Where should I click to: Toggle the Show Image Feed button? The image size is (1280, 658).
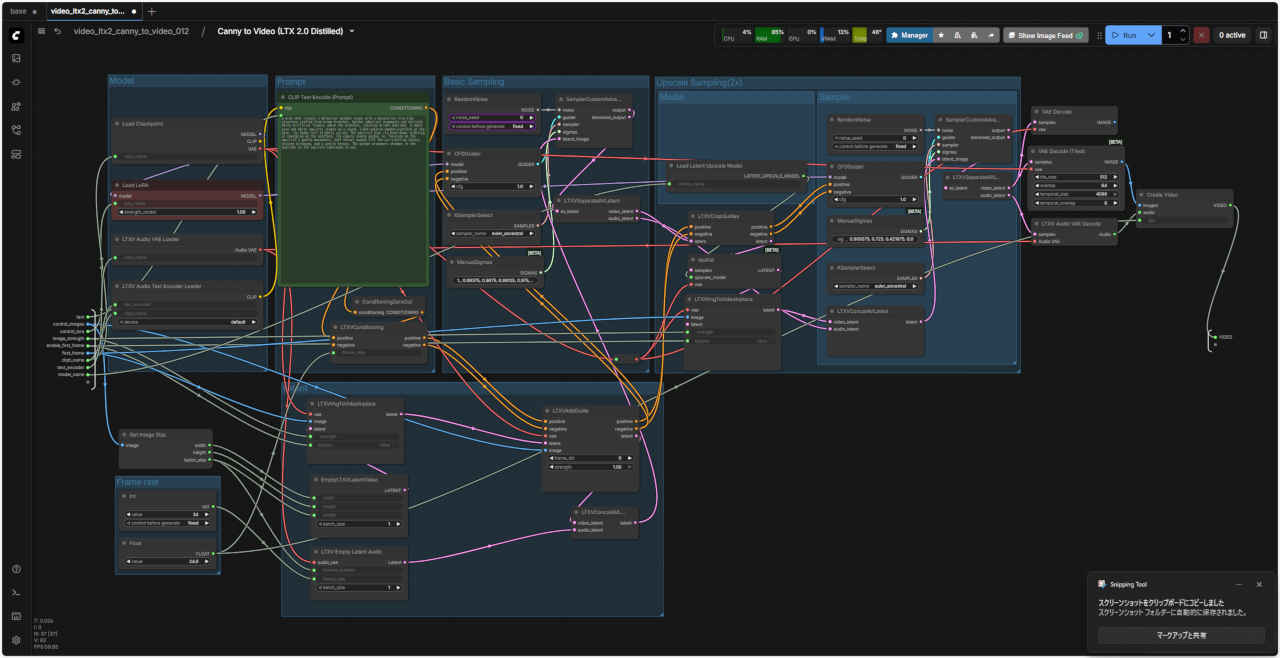(x=1046, y=35)
